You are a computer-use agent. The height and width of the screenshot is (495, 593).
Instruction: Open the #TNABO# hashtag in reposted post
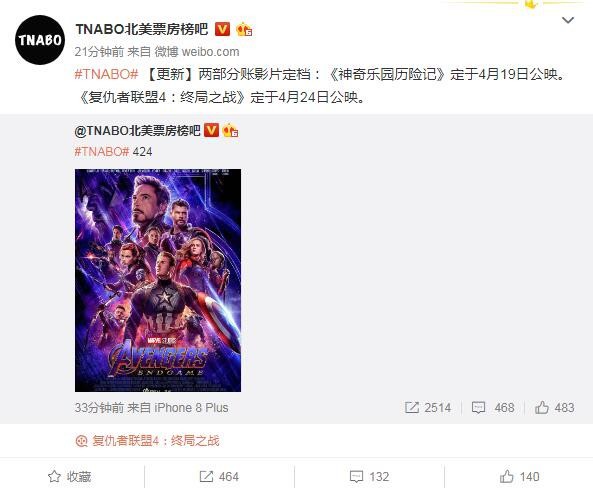click(x=102, y=152)
